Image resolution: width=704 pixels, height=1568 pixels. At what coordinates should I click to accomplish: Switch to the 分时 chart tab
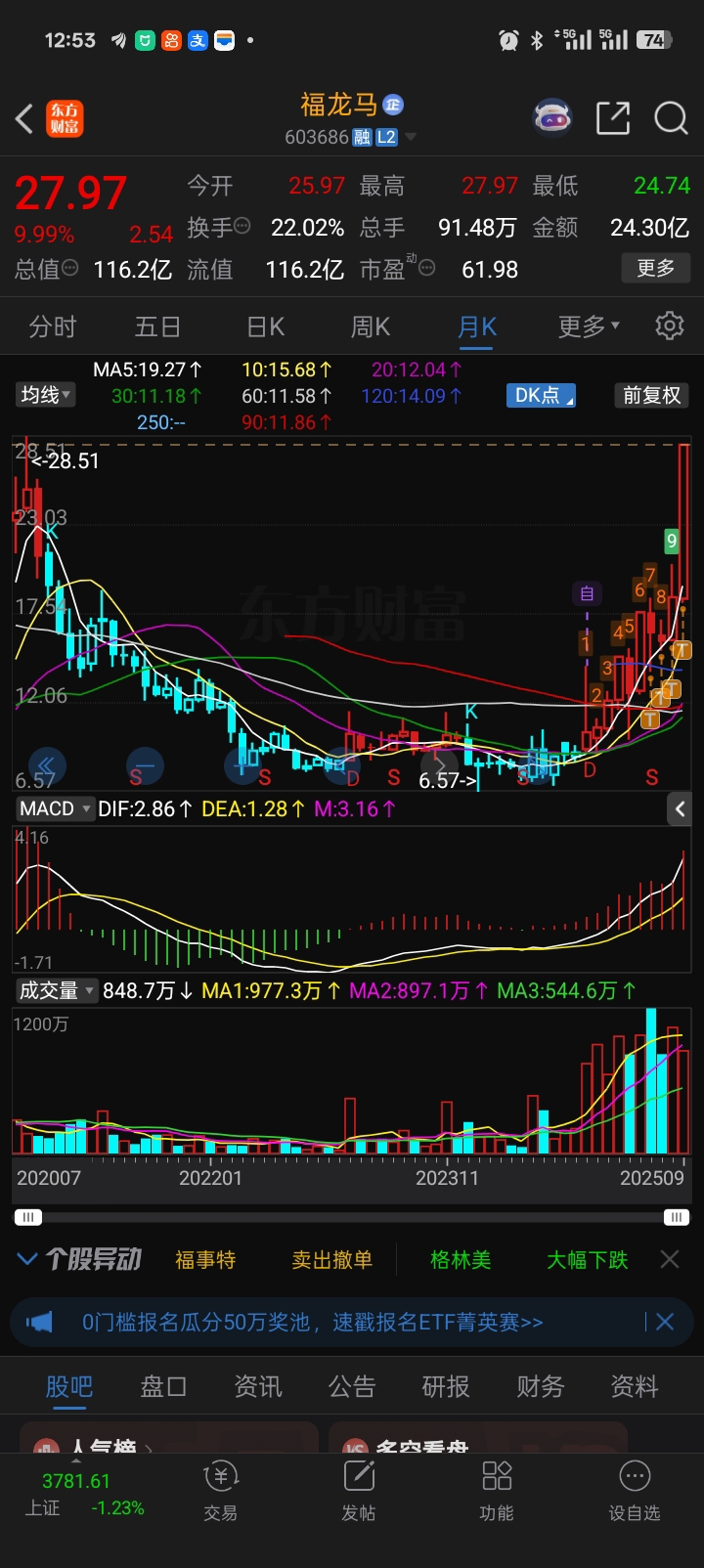pyautogui.click(x=53, y=327)
